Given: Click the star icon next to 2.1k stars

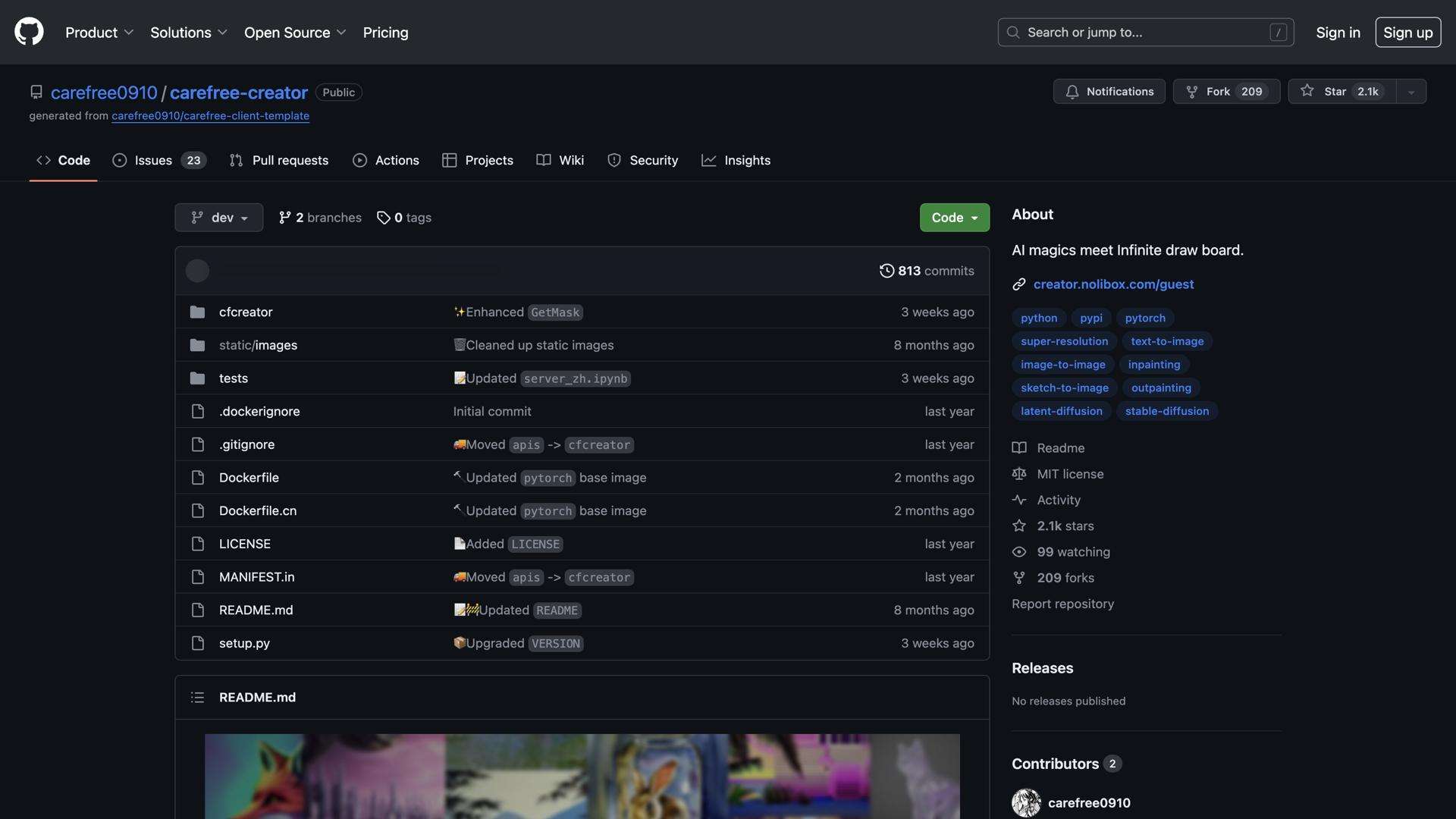Looking at the screenshot, I should [x=1019, y=526].
